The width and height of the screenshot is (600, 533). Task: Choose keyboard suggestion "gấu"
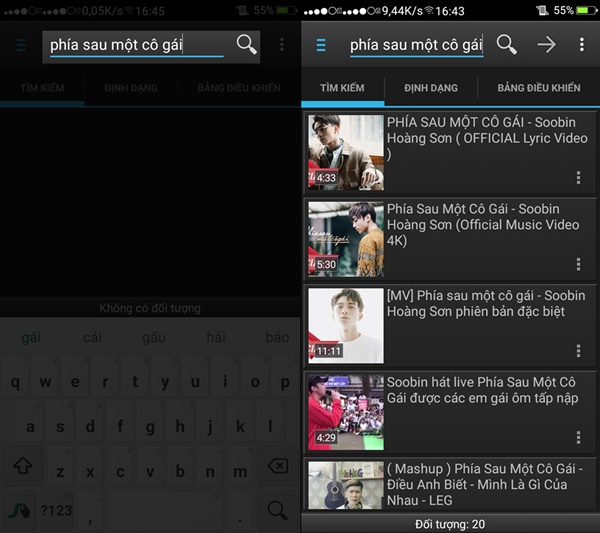tap(154, 337)
